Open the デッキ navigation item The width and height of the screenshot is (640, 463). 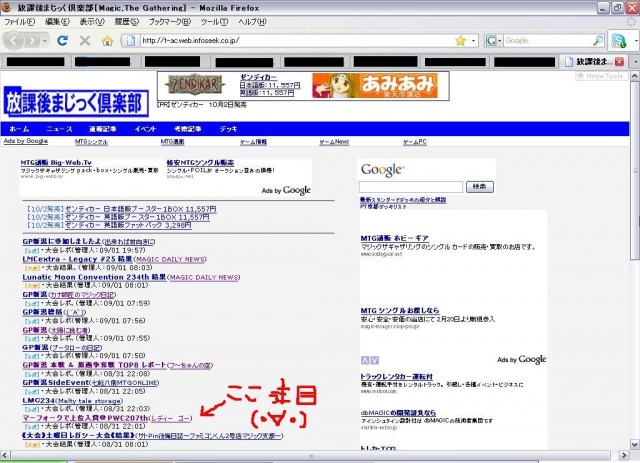[x=228, y=129]
